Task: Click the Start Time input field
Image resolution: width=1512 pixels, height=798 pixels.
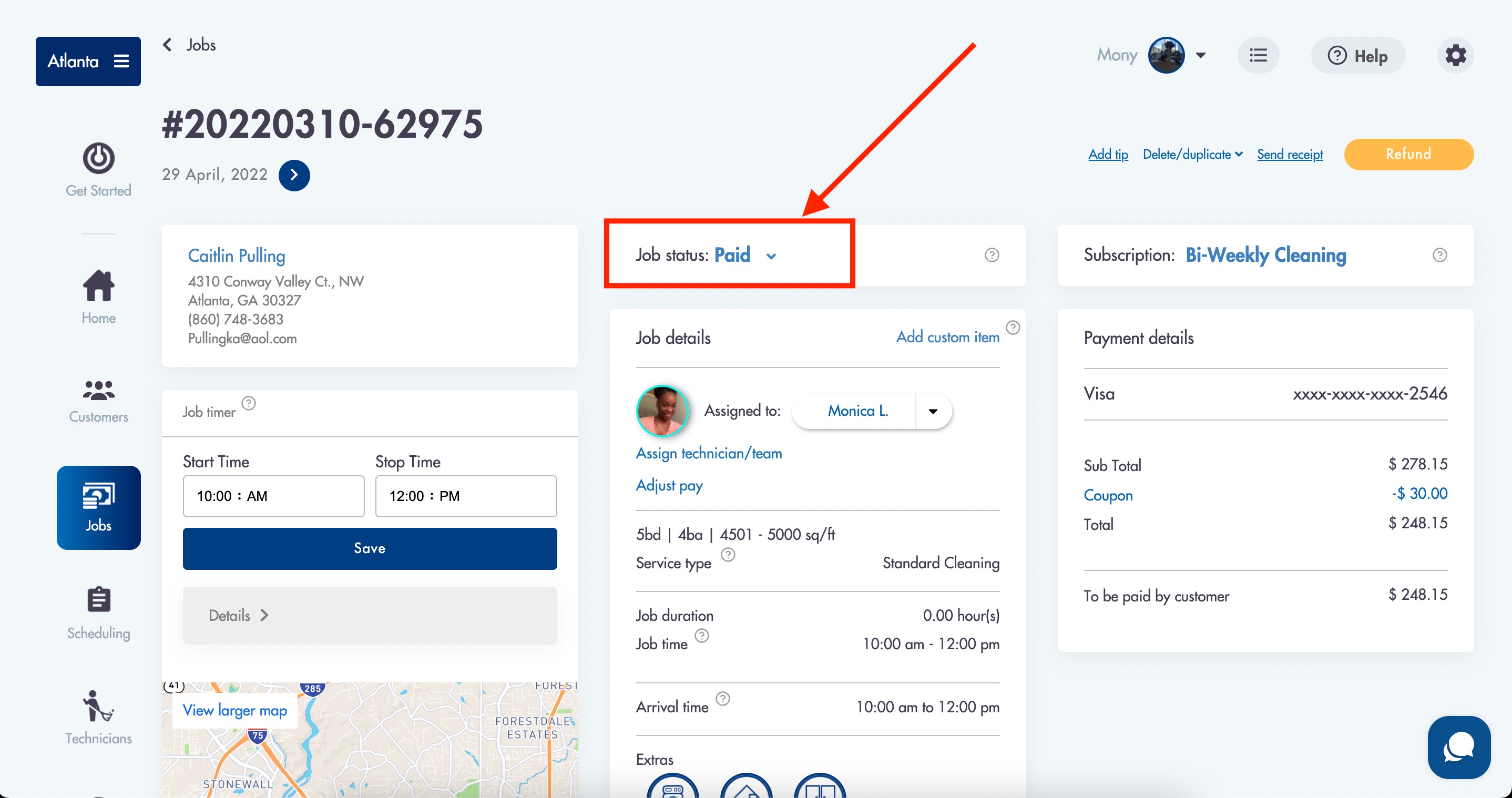Action: click(x=273, y=496)
